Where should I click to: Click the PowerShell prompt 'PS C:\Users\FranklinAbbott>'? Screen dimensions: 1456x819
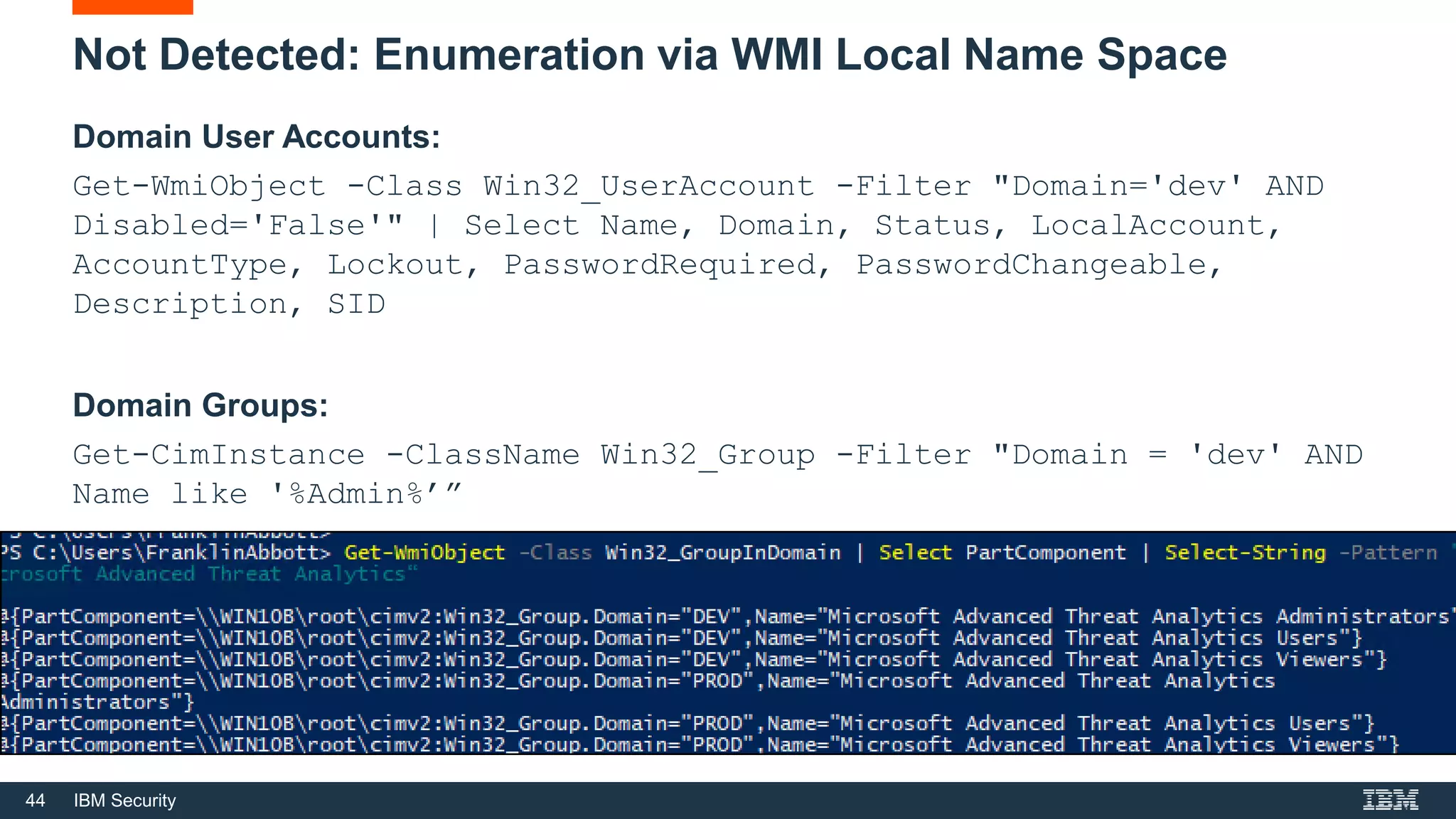click(x=166, y=552)
